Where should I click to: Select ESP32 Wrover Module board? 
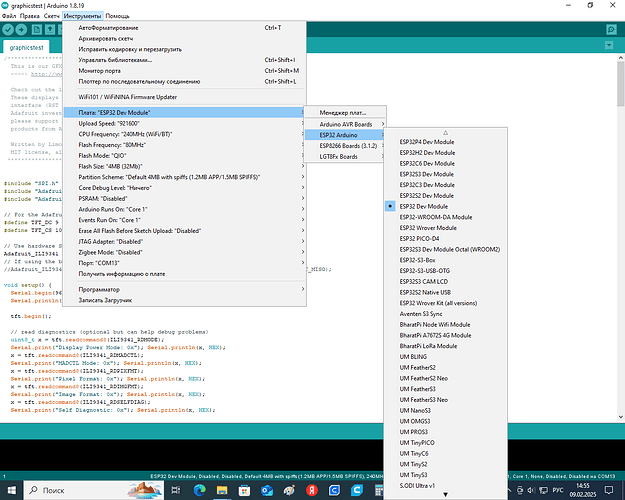445,228
